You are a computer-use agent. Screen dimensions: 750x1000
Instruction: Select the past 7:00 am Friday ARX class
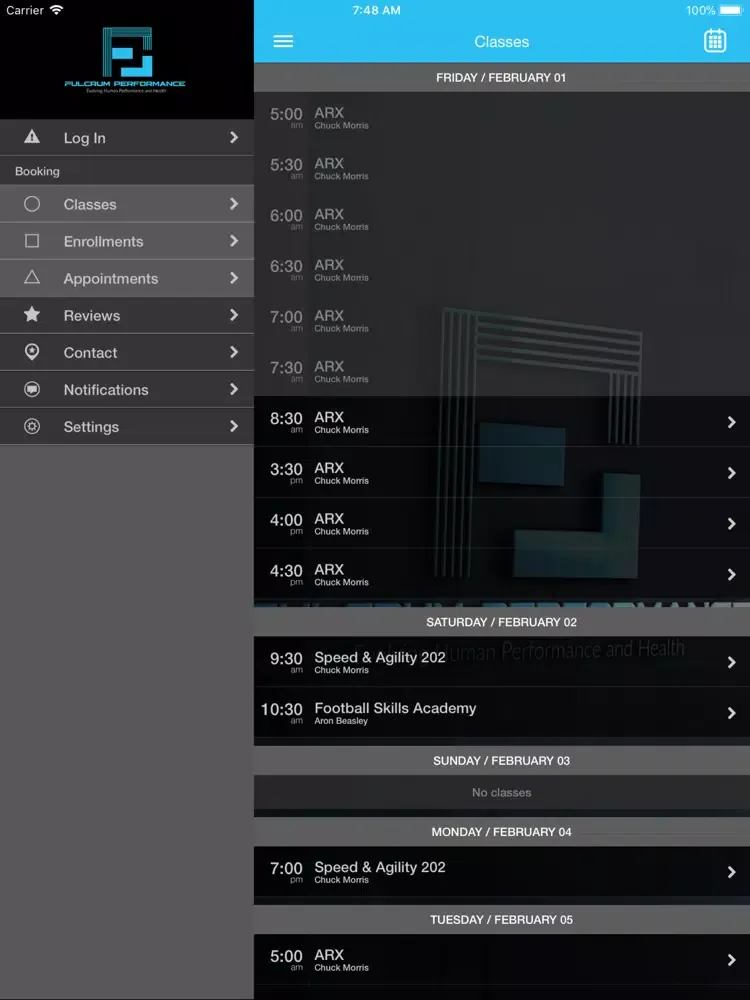(502, 320)
